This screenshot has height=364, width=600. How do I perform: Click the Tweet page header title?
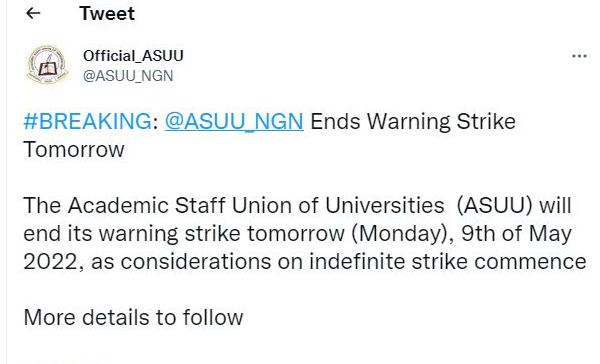tap(107, 14)
